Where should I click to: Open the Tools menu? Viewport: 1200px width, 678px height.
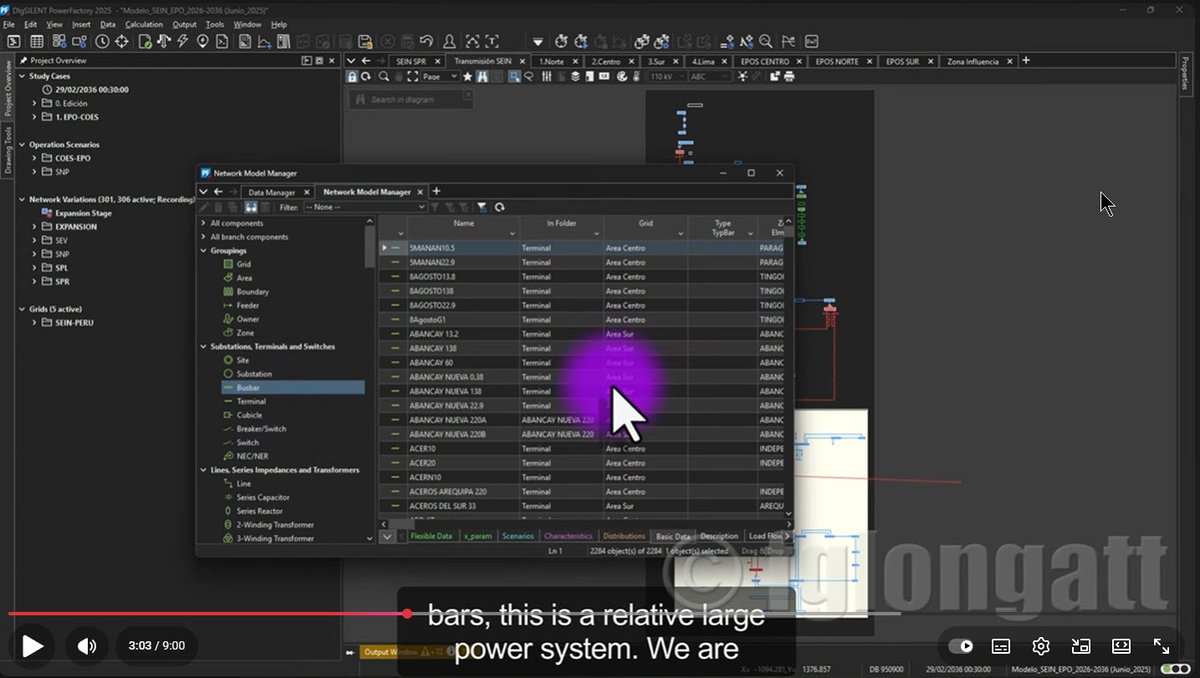(x=214, y=24)
